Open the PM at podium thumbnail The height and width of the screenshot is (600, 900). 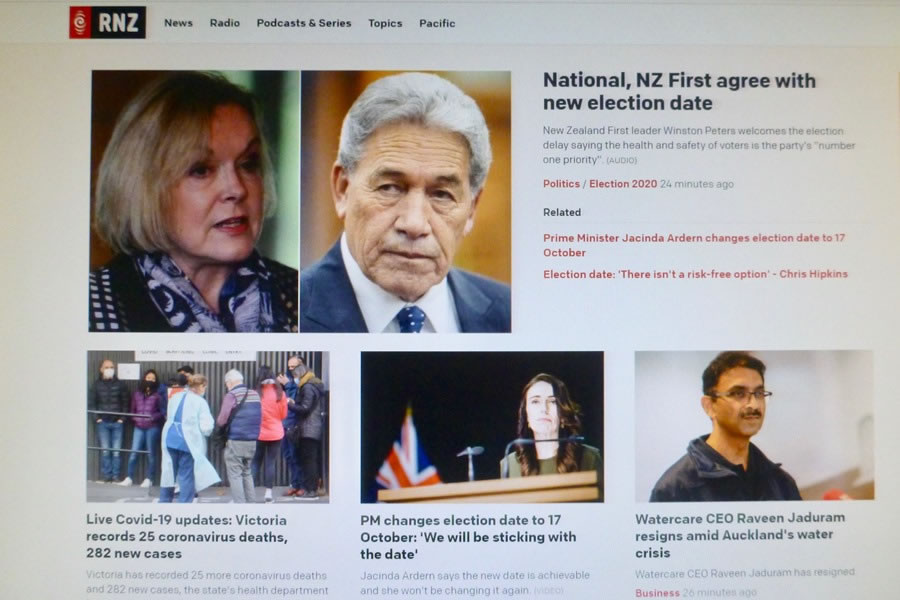point(482,427)
